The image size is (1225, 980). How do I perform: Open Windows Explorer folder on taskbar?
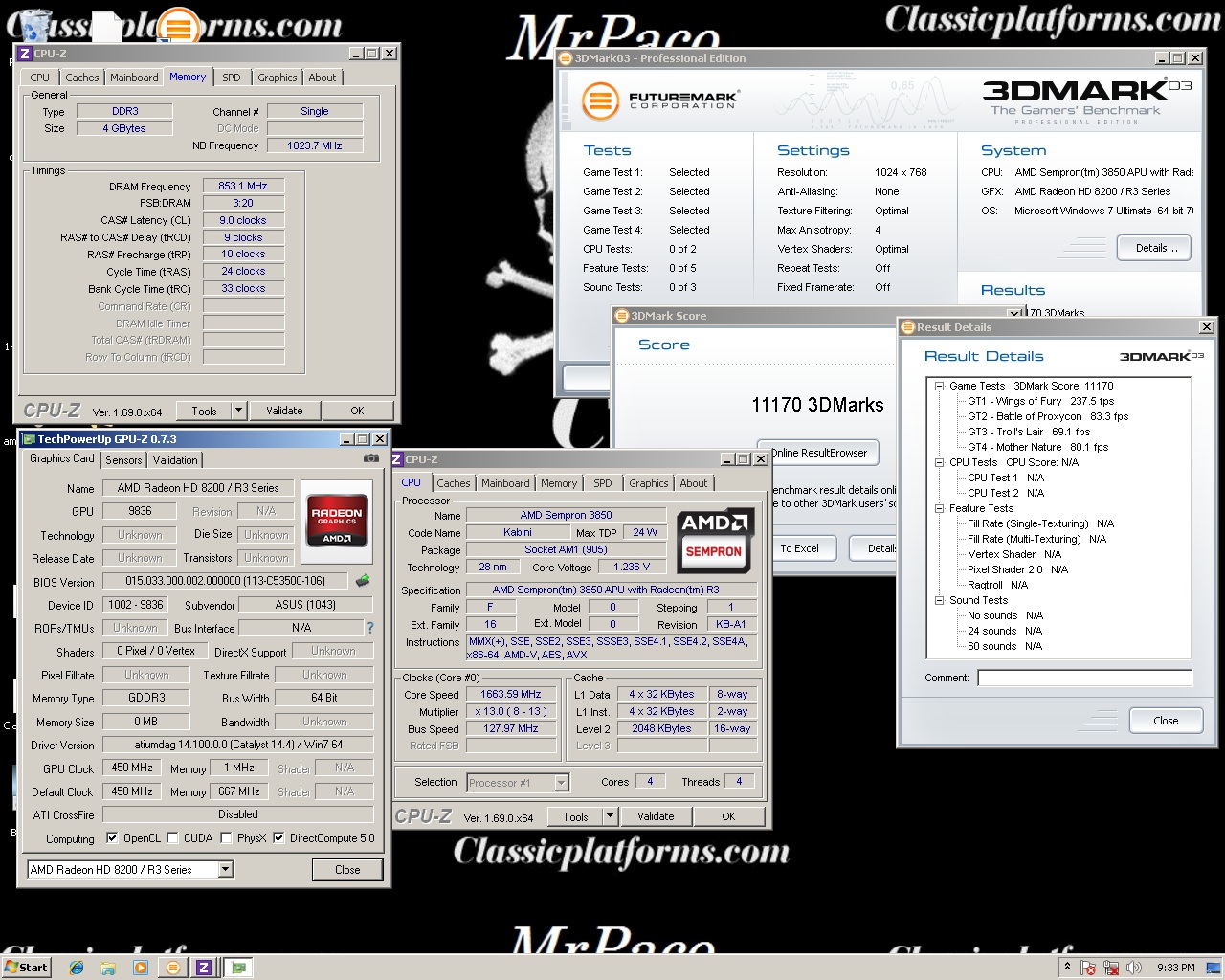tap(108, 967)
